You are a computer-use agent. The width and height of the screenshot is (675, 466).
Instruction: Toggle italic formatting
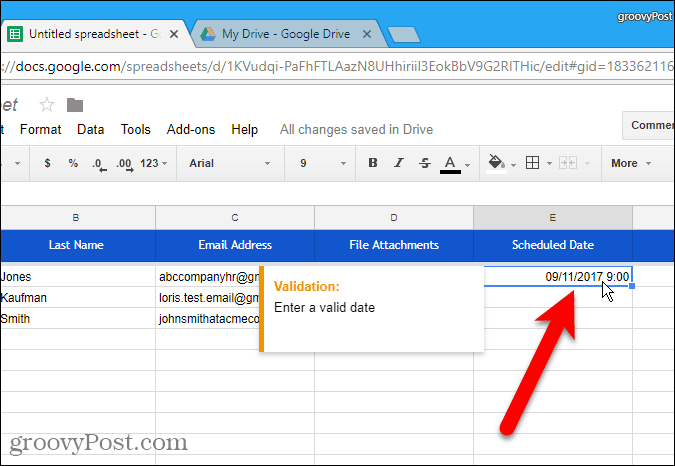[x=399, y=163]
